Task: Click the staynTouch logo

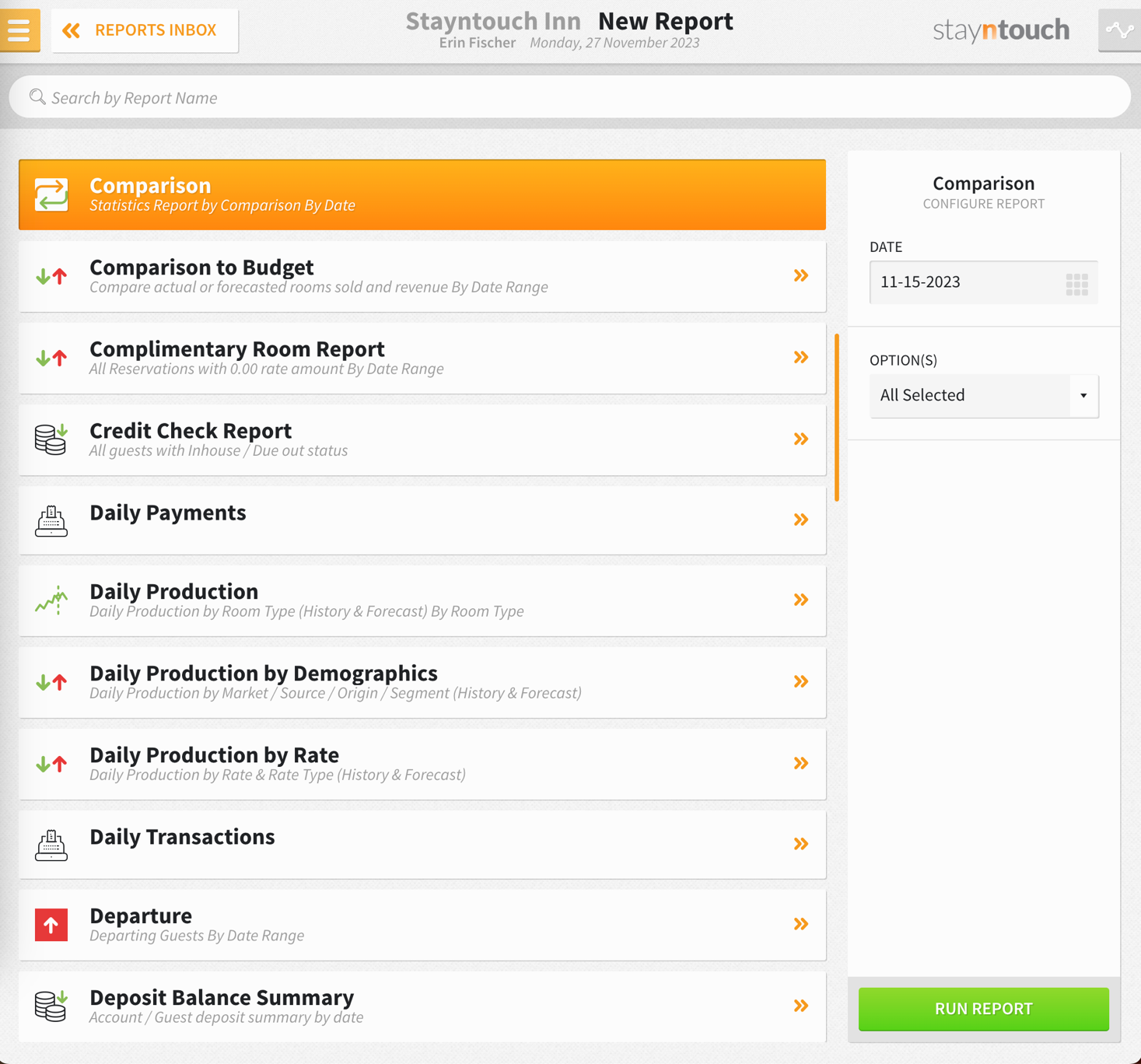Action: 1001,30
